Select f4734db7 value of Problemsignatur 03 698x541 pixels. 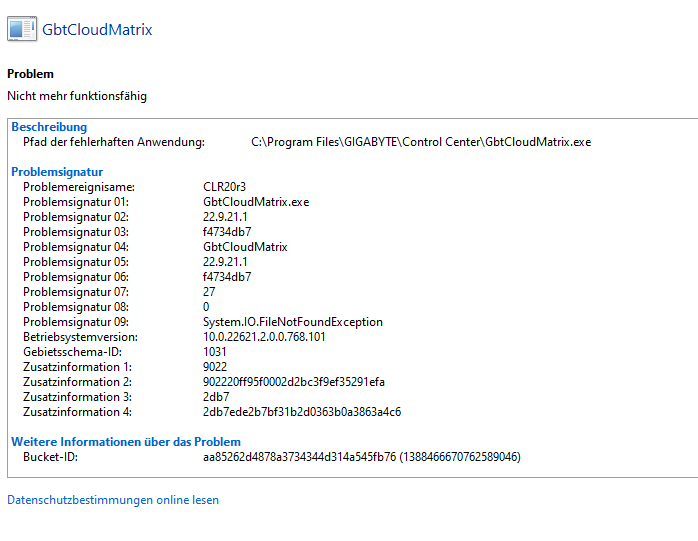click(227, 232)
